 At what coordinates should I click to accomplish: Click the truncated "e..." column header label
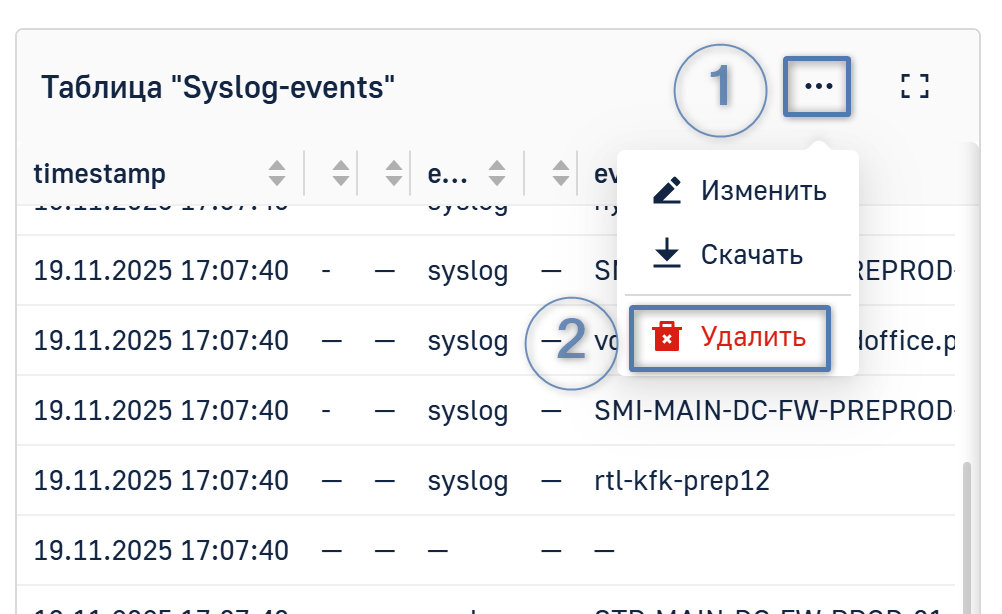(x=447, y=173)
